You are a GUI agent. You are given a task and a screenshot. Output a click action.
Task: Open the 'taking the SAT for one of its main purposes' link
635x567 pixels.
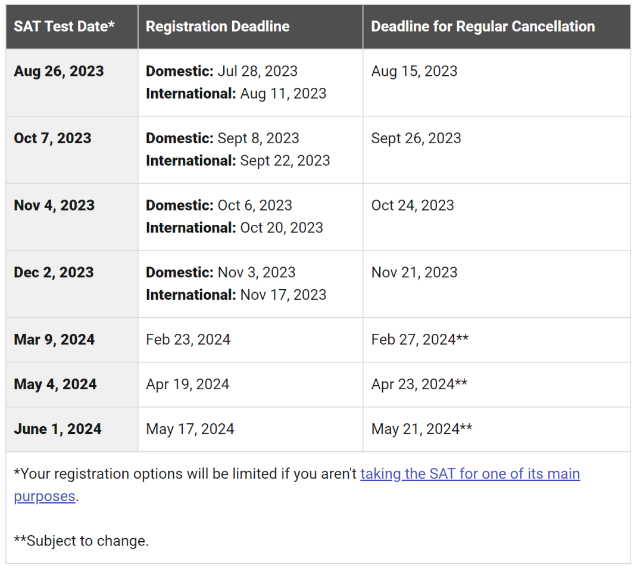470,474
